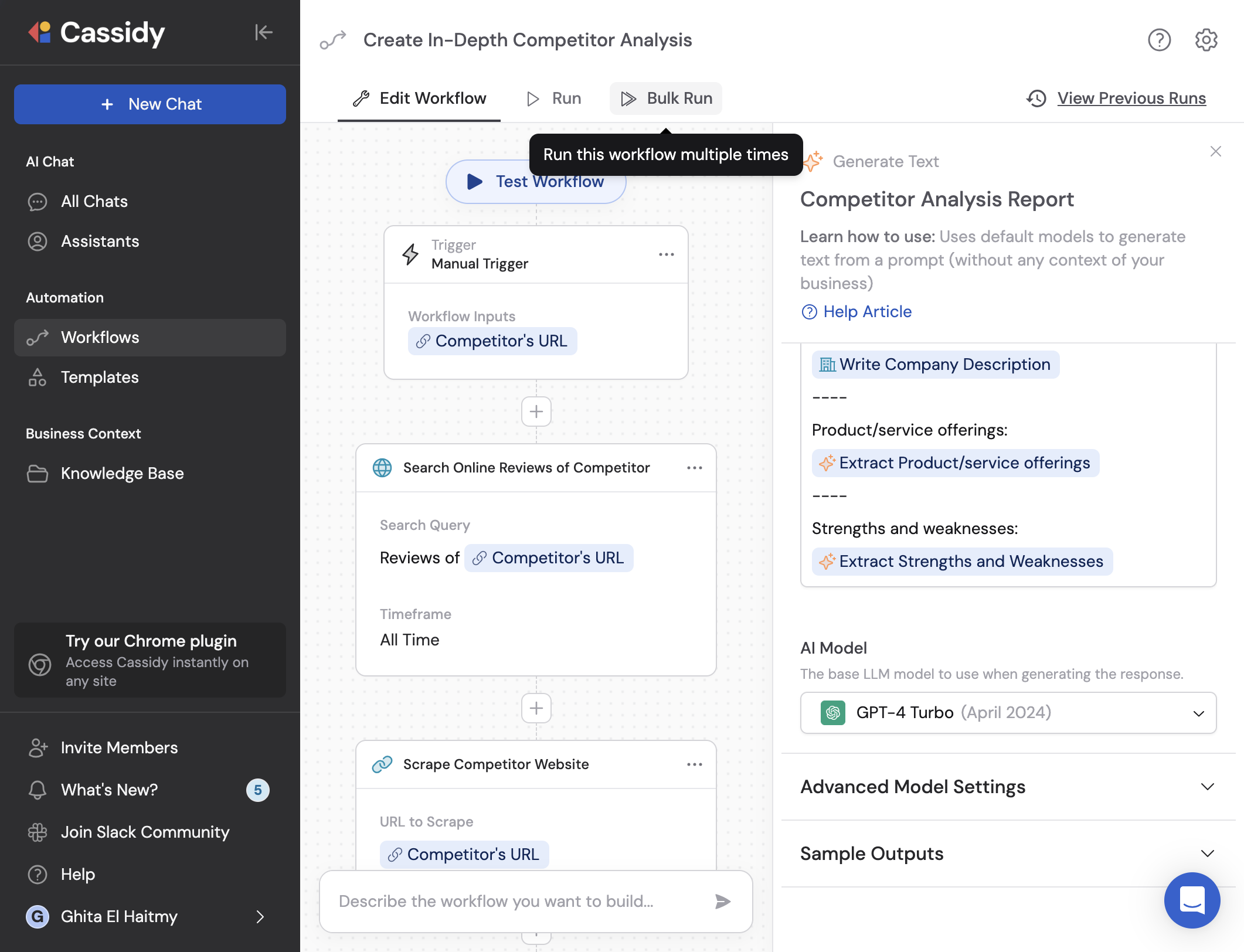Open the chat support bubble

point(1192,900)
